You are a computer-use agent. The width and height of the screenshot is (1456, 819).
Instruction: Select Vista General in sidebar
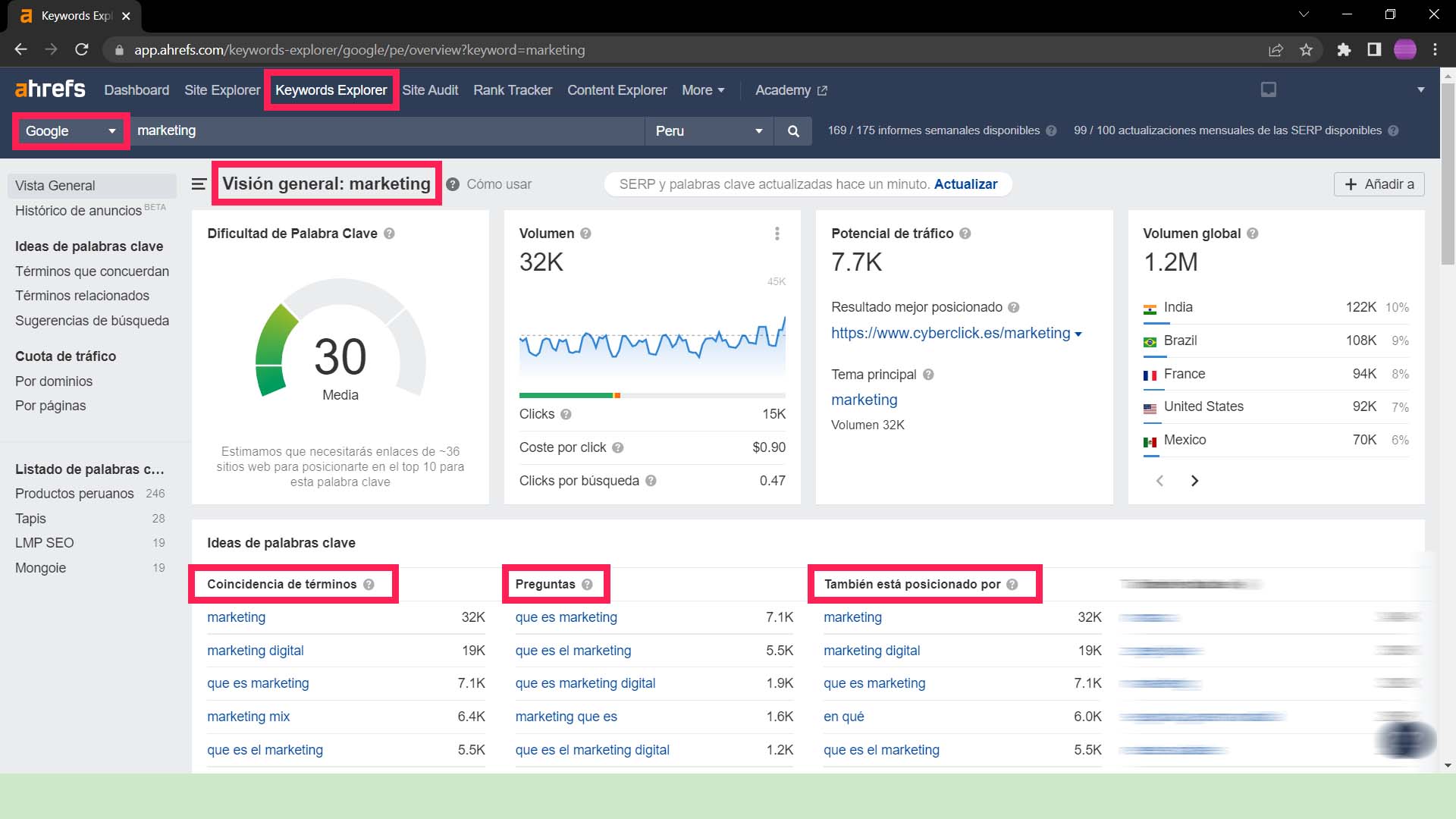[x=92, y=186]
